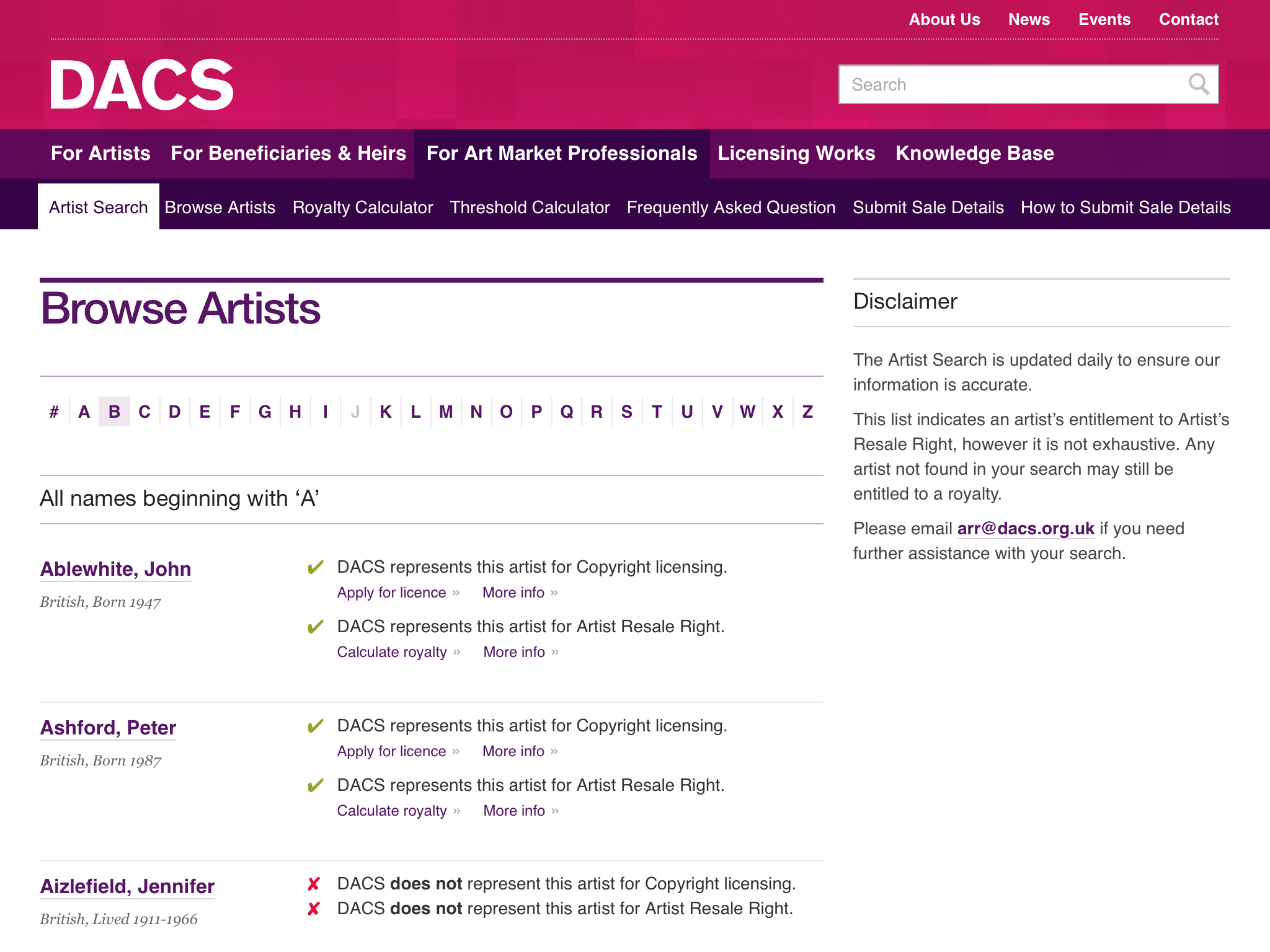Click the search magnifier icon

coord(1199,84)
